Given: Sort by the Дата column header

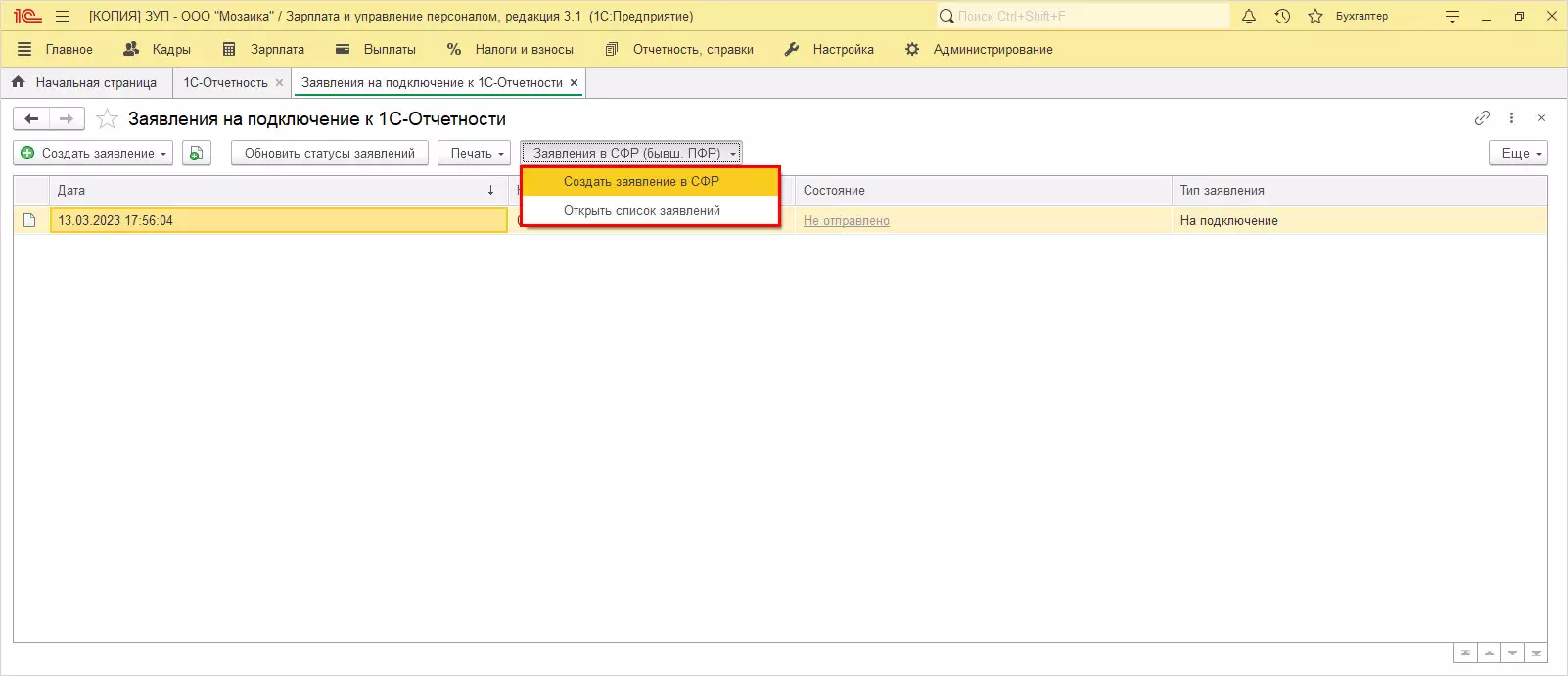Looking at the screenshot, I should (x=278, y=190).
